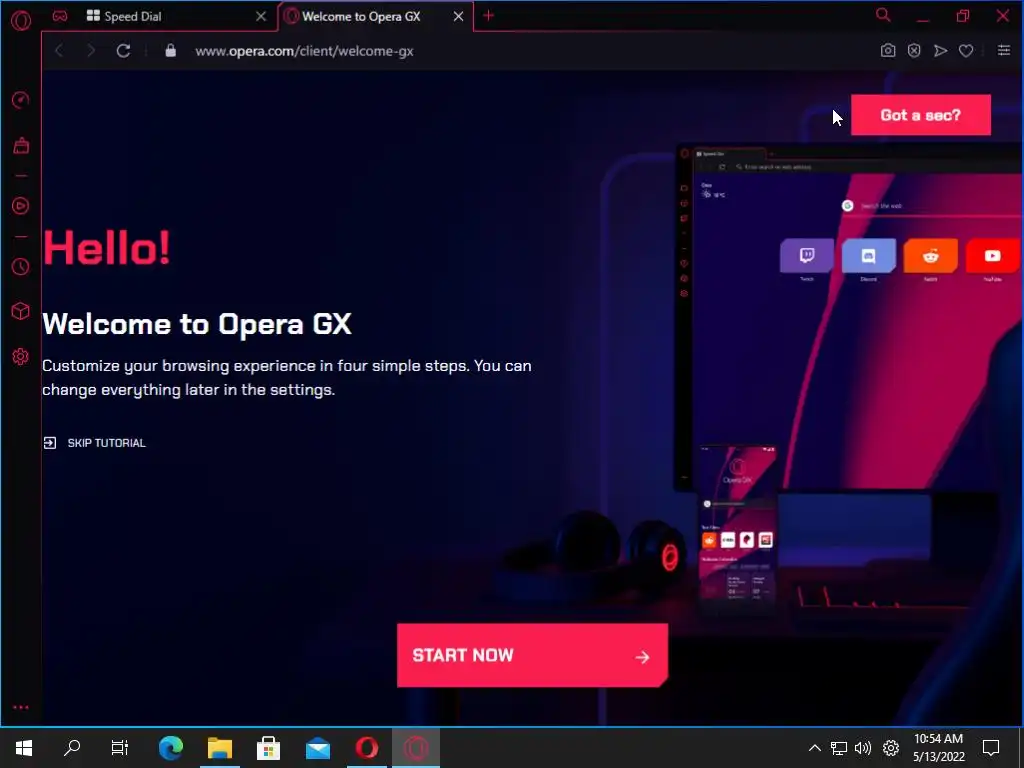Image resolution: width=1024 pixels, height=768 pixels.
Task: Search in tabs magnifier icon
Action: [x=883, y=15]
